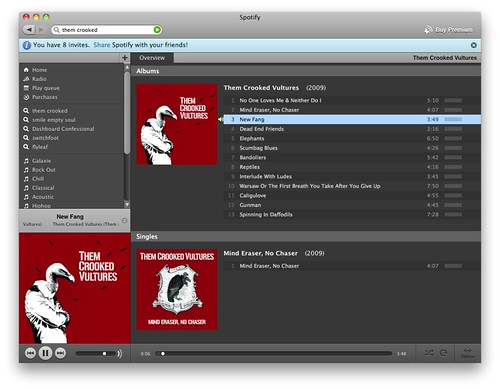This screenshot has width=500, height=389.
Task: Click the track progress seek bar
Action: pyautogui.click(x=273, y=353)
